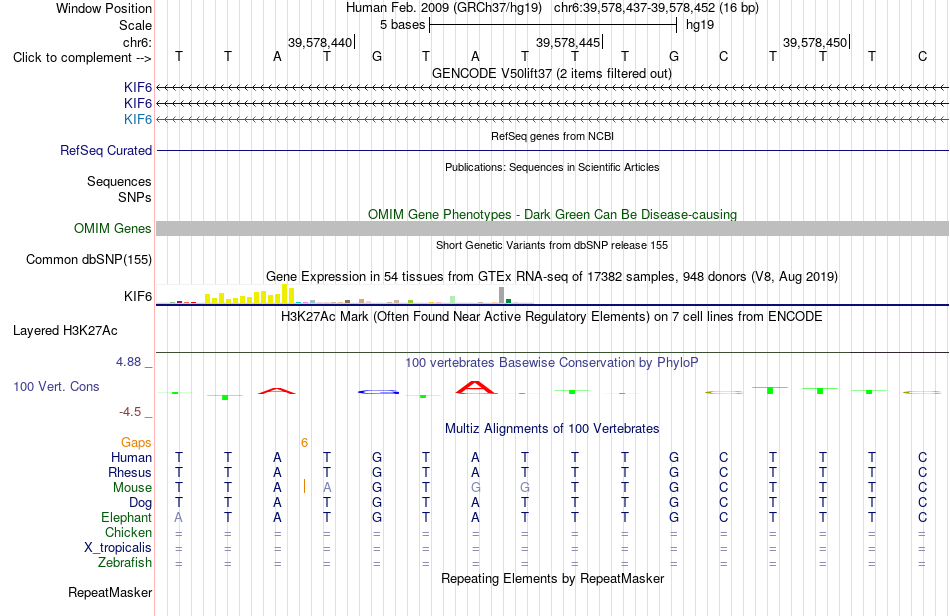Open the OMIM Genes track label
Image resolution: width=950 pixels, height=616 pixels.
[x=113, y=228]
